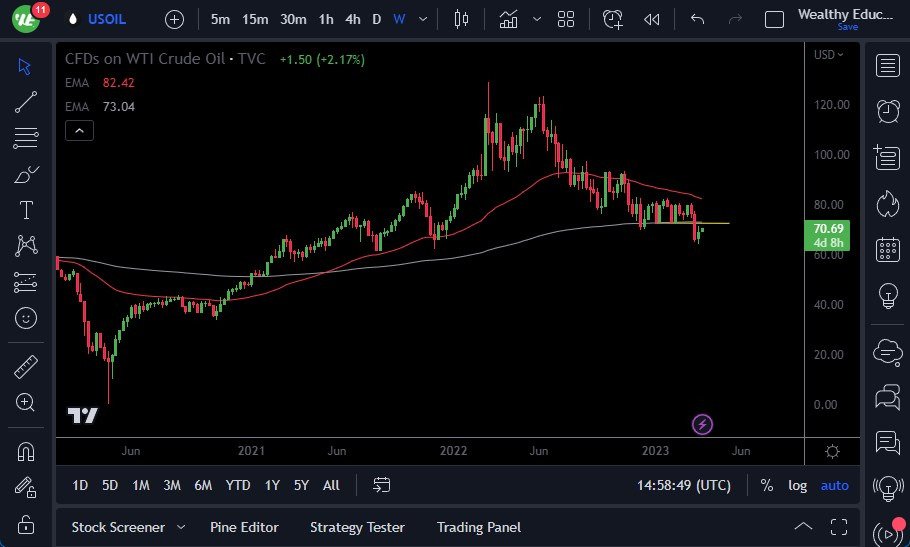Set the date range to 1M

coord(141,486)
